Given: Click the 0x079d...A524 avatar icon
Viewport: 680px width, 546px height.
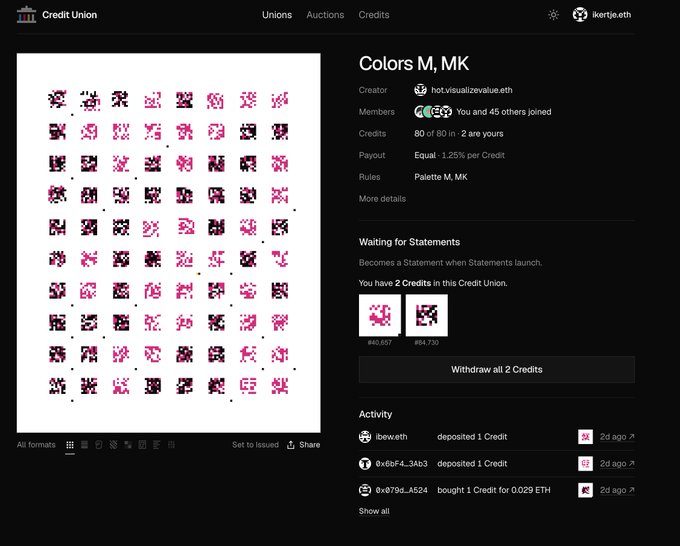Looking at the screenshot, I should point(365,490).
